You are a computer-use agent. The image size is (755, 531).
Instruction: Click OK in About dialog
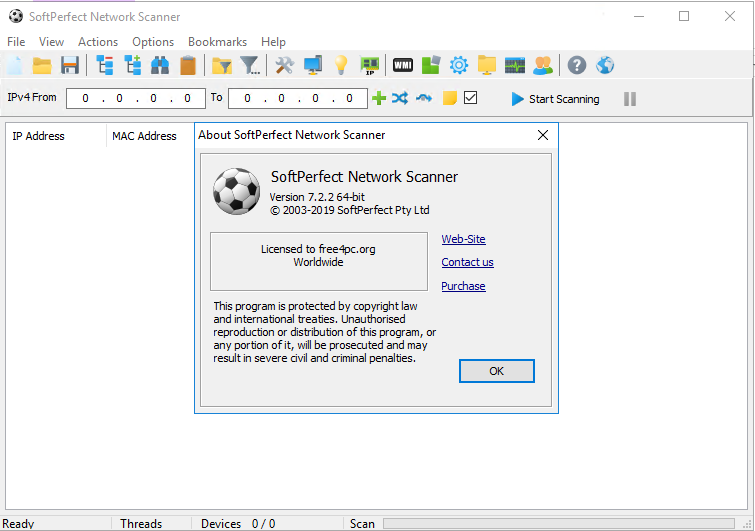click(496, 371)
